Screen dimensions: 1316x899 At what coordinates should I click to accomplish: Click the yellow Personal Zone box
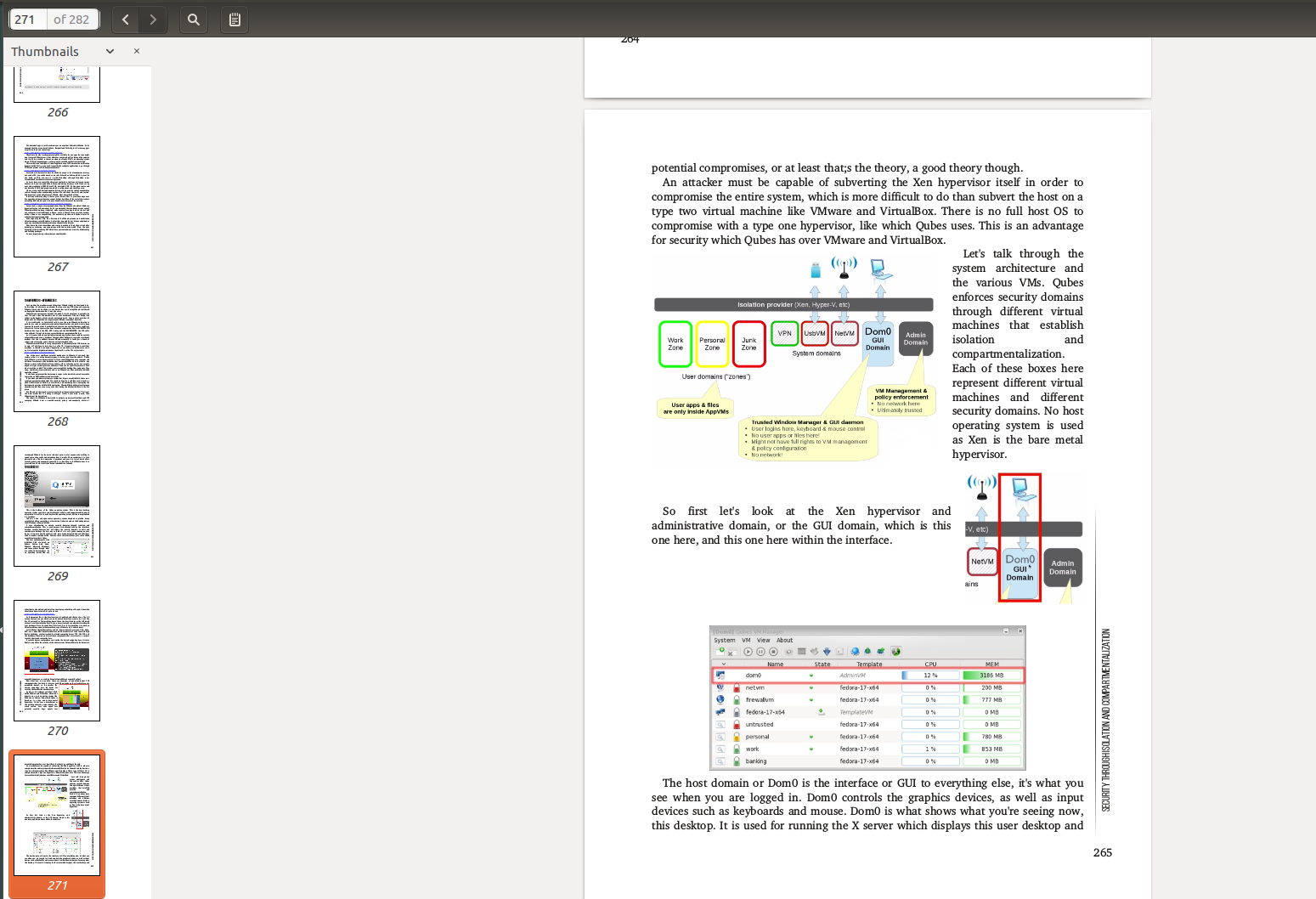[x=712, y=344]
